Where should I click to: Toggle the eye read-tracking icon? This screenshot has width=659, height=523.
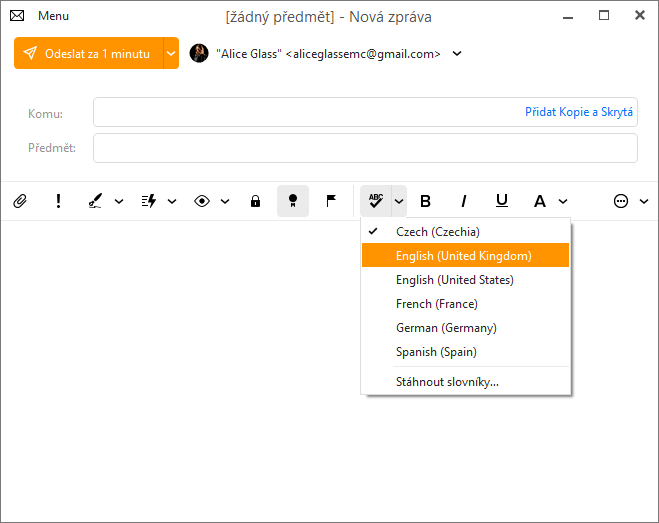click(202, 201)
